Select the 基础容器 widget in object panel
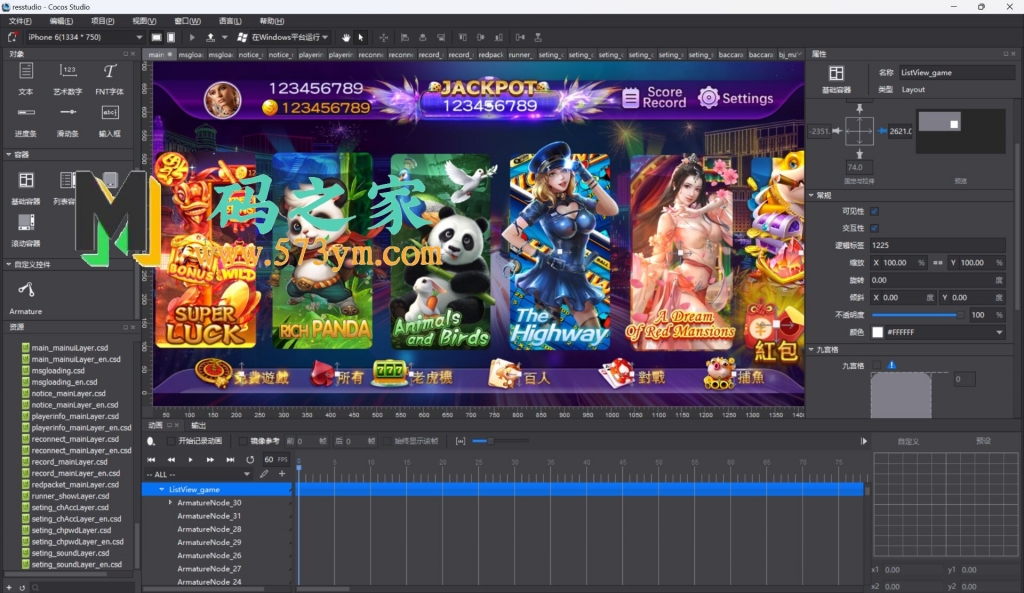 pos(25,188)
